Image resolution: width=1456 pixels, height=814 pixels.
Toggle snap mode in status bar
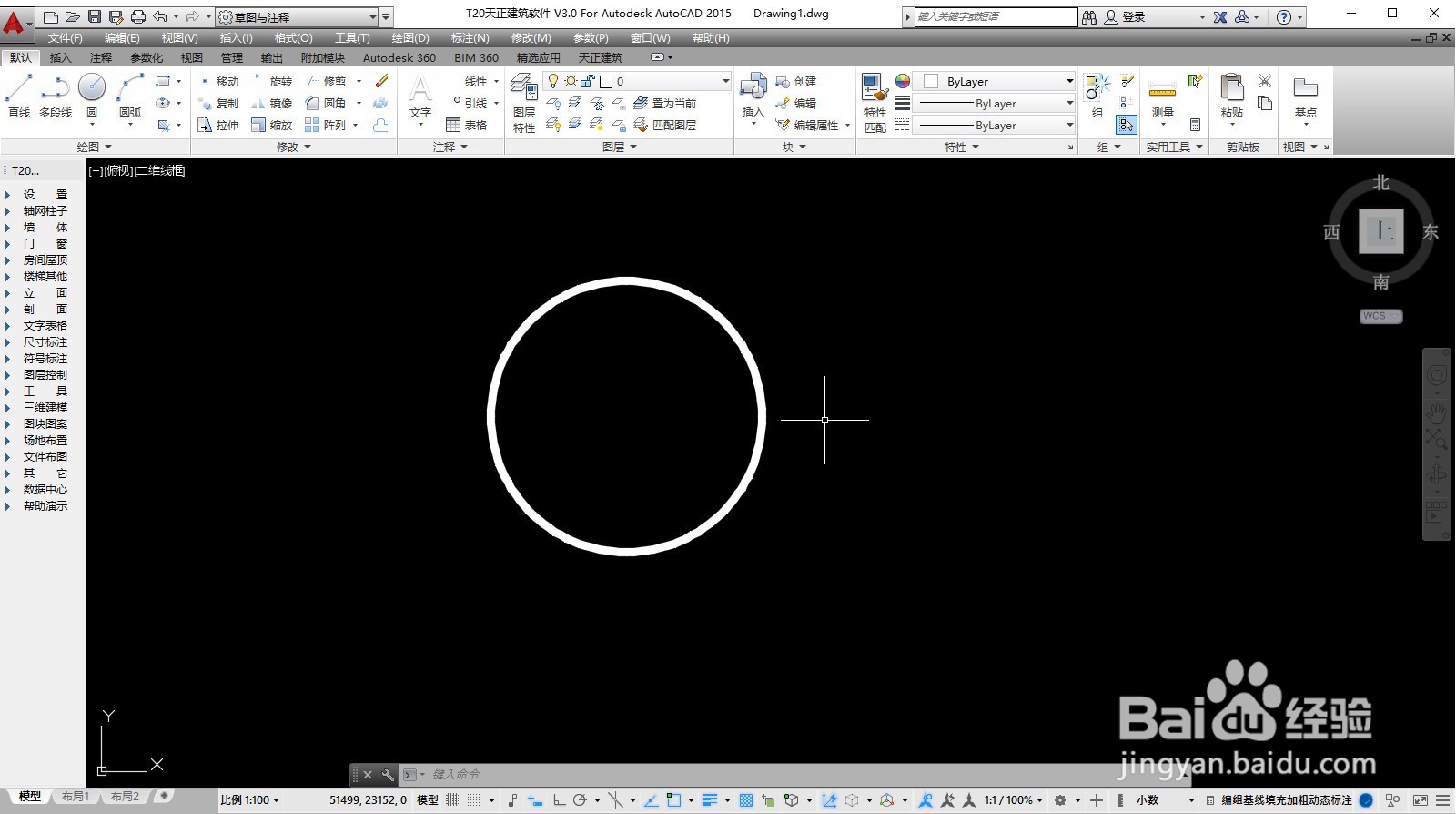point(474,799)
